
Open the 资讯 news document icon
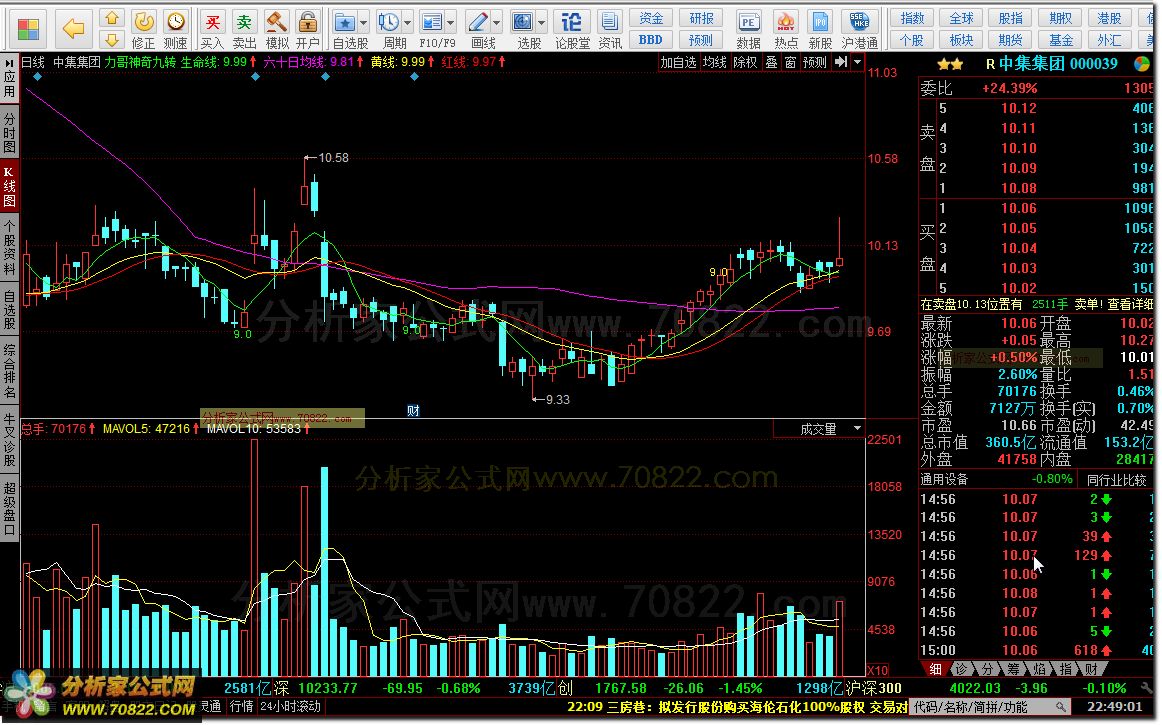610,29
